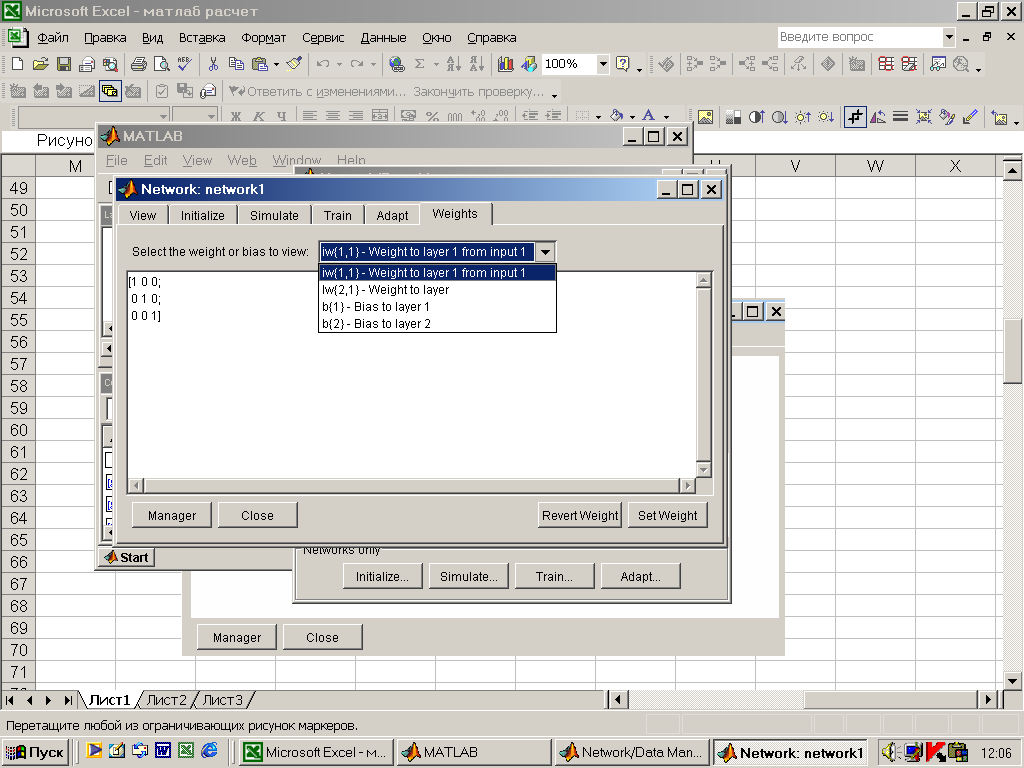Open the AutoSum functions dropdown arrow
The height and width of the screenshot is (768, 1024).
tap(436, 64)
